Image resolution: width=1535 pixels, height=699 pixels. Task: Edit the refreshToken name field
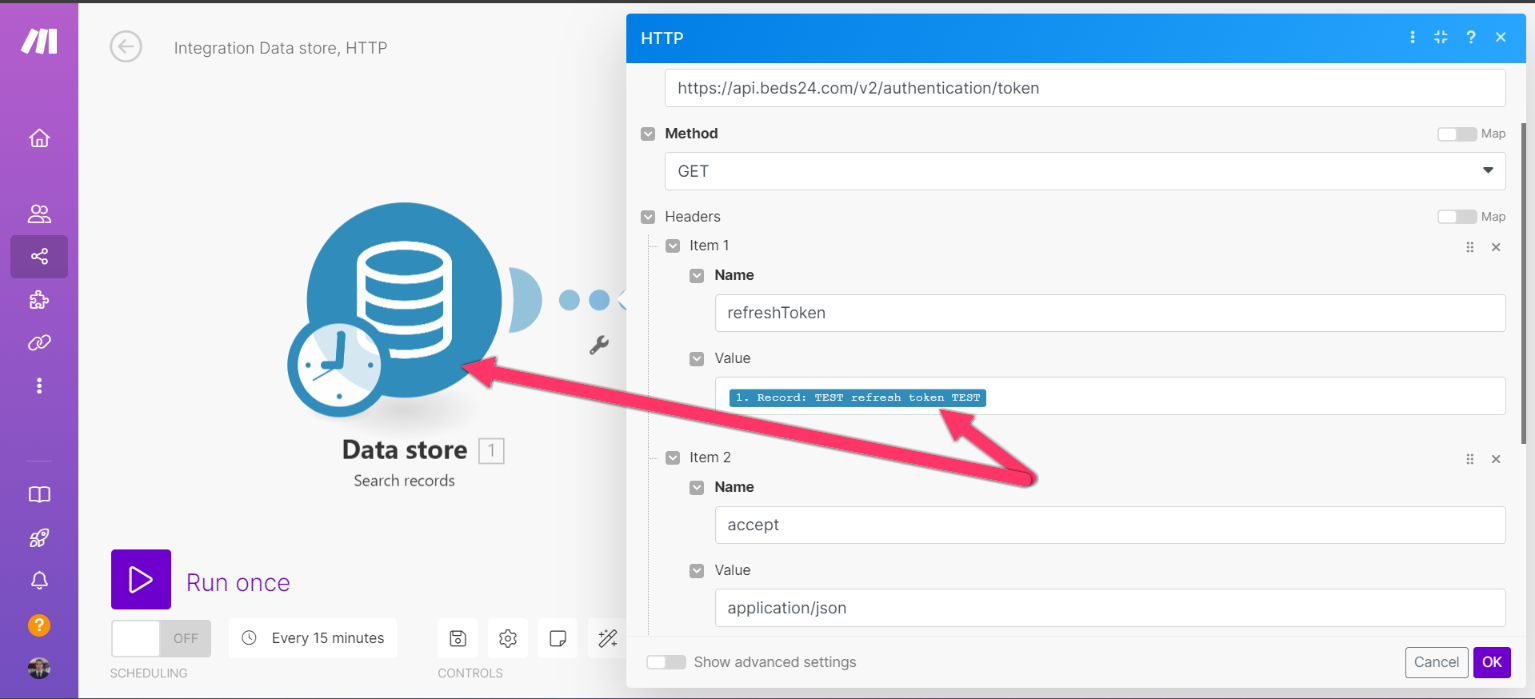pos(1110,313)
